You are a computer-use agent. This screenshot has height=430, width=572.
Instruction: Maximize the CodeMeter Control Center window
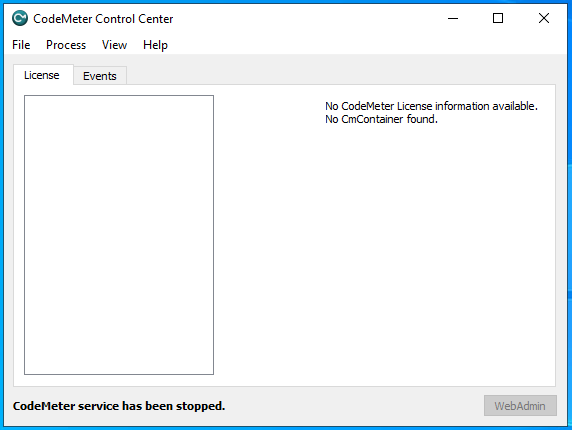(x=498, y=18)
